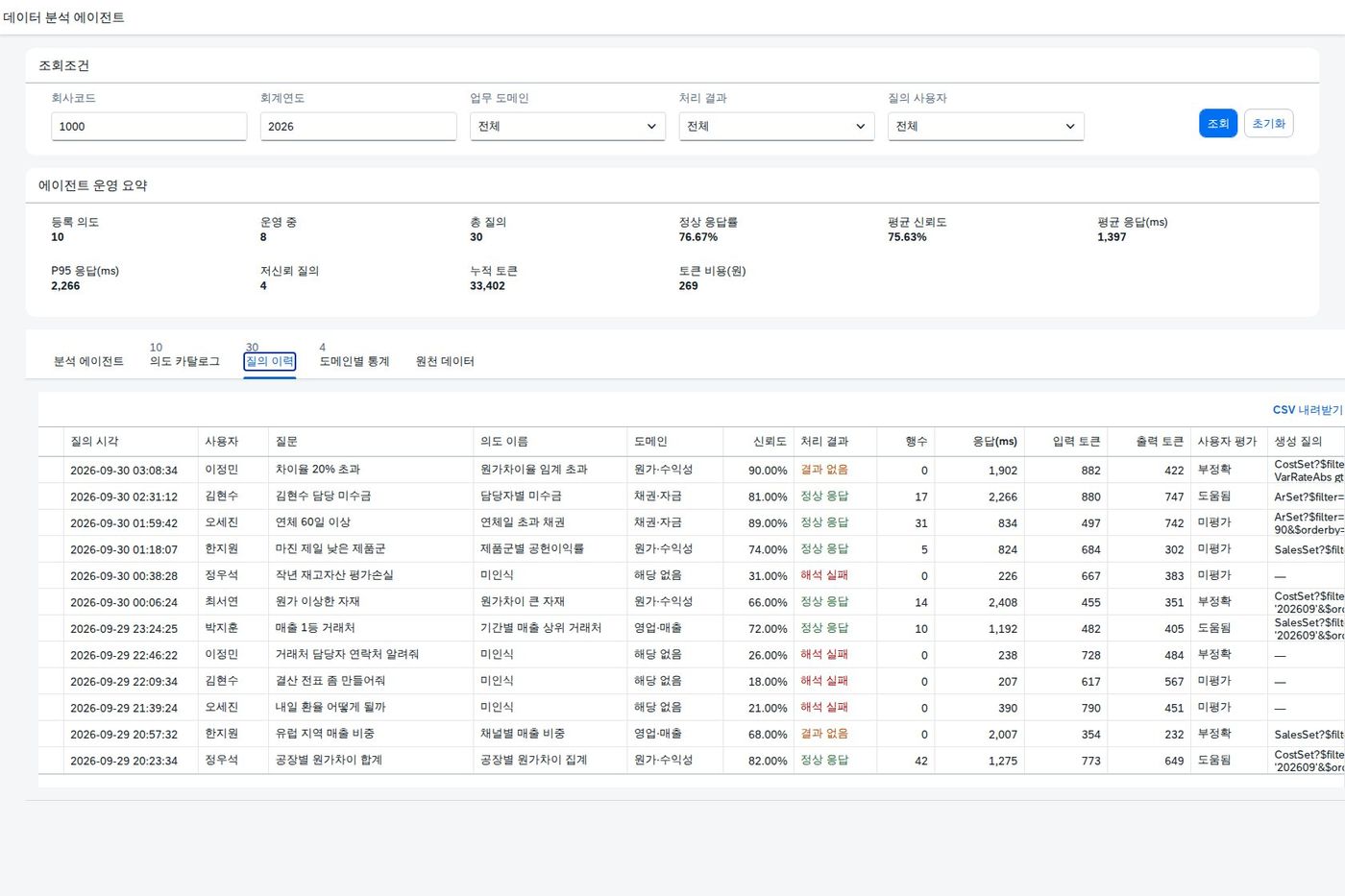Click the 정상 응답률 value 76.67%
Screen dimensions: 1345x896
tap(698, 237)
